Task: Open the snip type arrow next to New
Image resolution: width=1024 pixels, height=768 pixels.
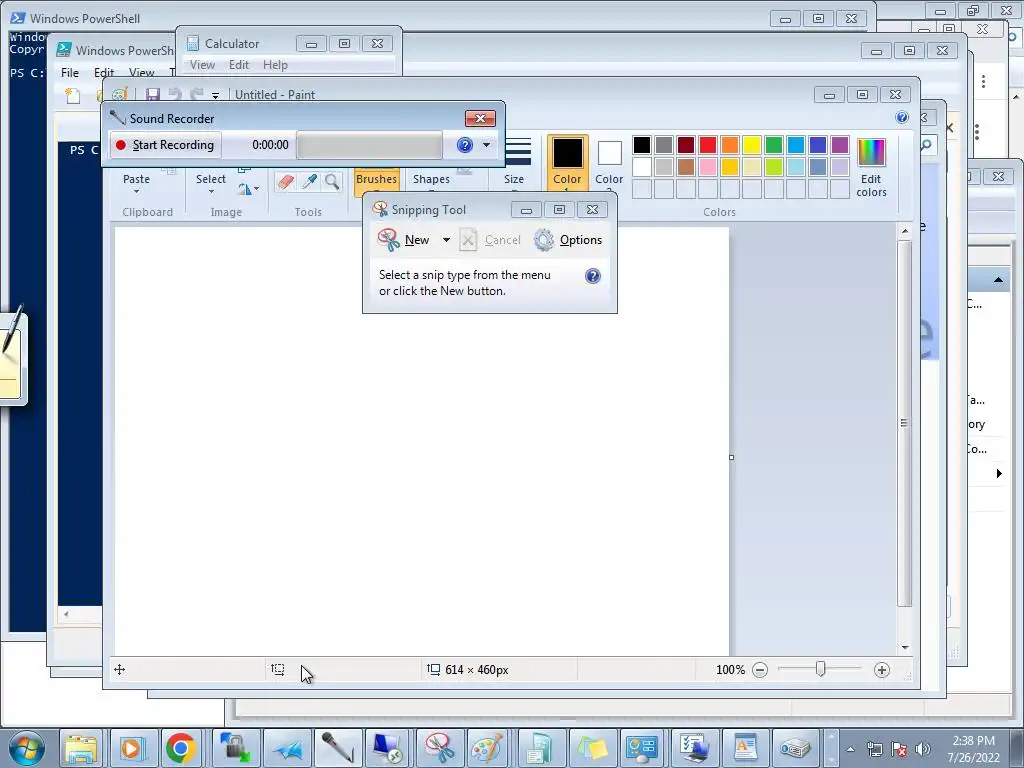Action: click(446, 240)
